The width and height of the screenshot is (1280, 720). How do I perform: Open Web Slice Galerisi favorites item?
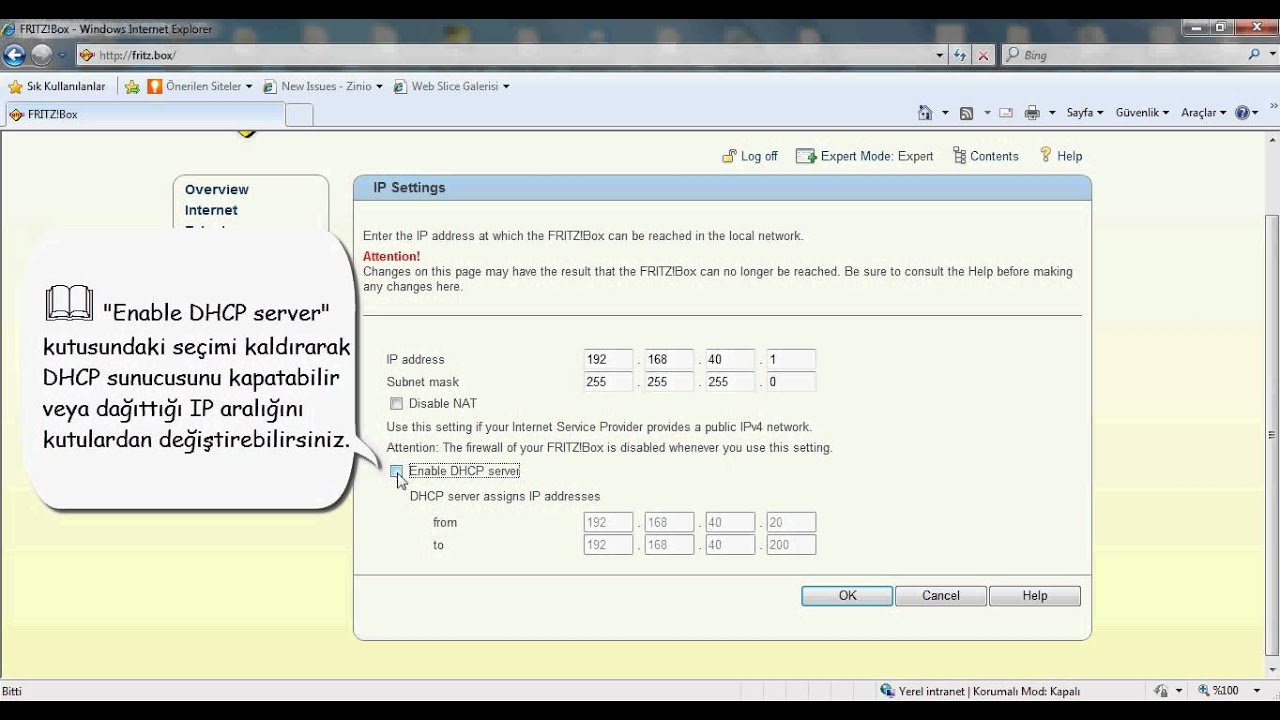coord(452,87)
